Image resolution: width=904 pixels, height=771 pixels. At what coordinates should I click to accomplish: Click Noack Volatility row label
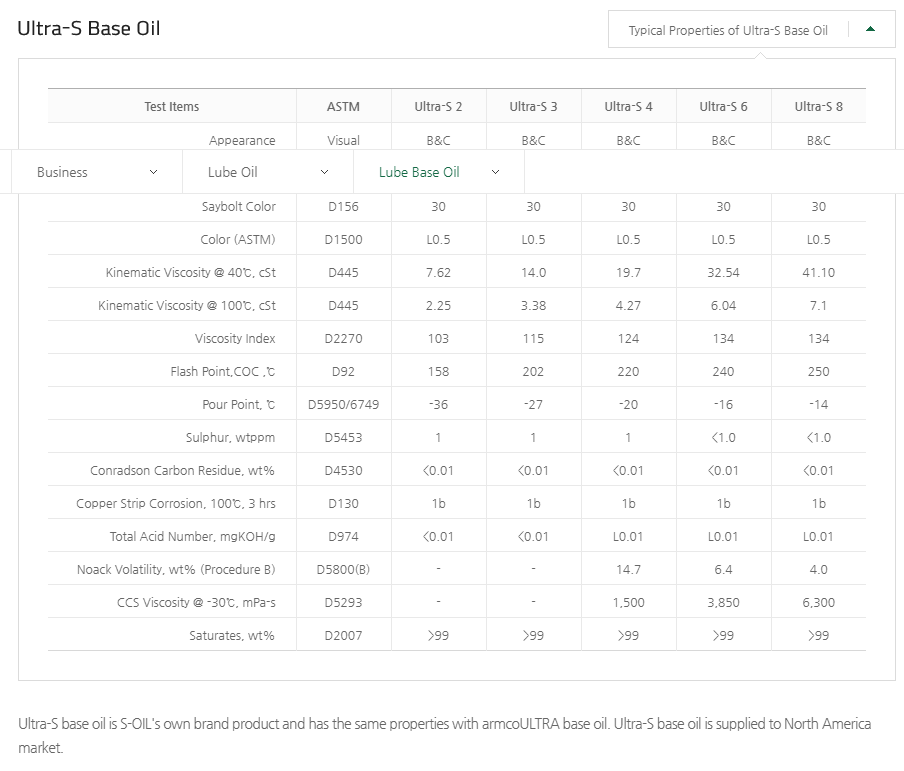click(x=176, y=569)
